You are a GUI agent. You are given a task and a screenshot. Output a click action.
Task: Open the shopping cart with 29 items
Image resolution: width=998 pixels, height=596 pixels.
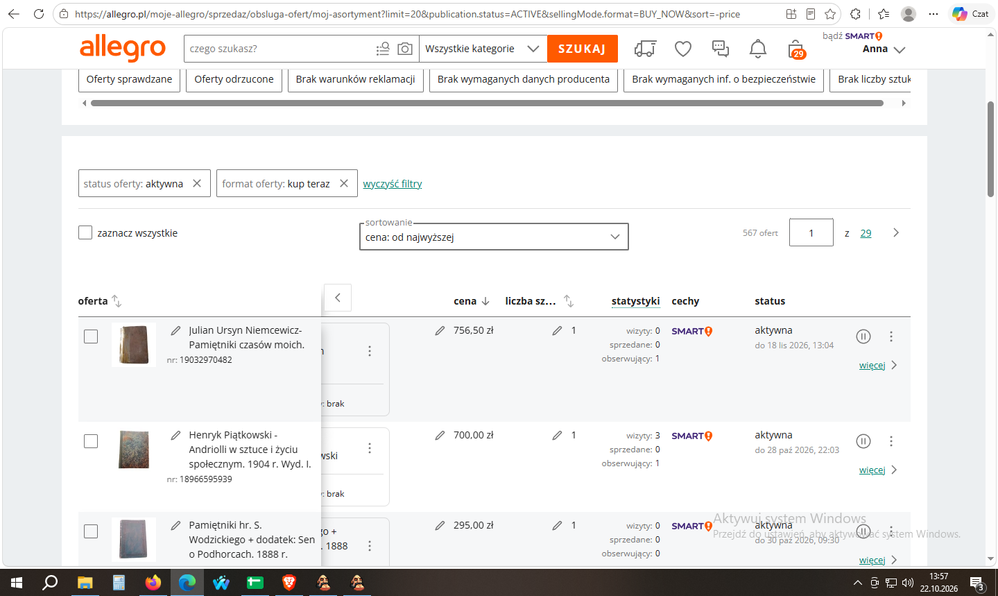pos(796,49)
